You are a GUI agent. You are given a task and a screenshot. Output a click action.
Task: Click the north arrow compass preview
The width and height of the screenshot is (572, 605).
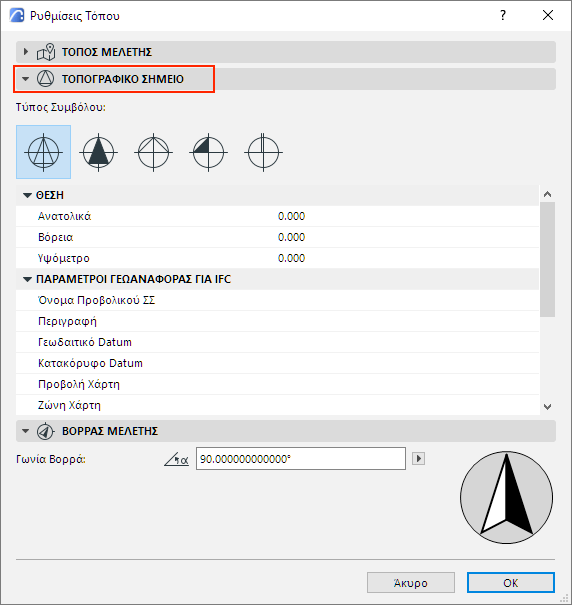click(506, 498)
